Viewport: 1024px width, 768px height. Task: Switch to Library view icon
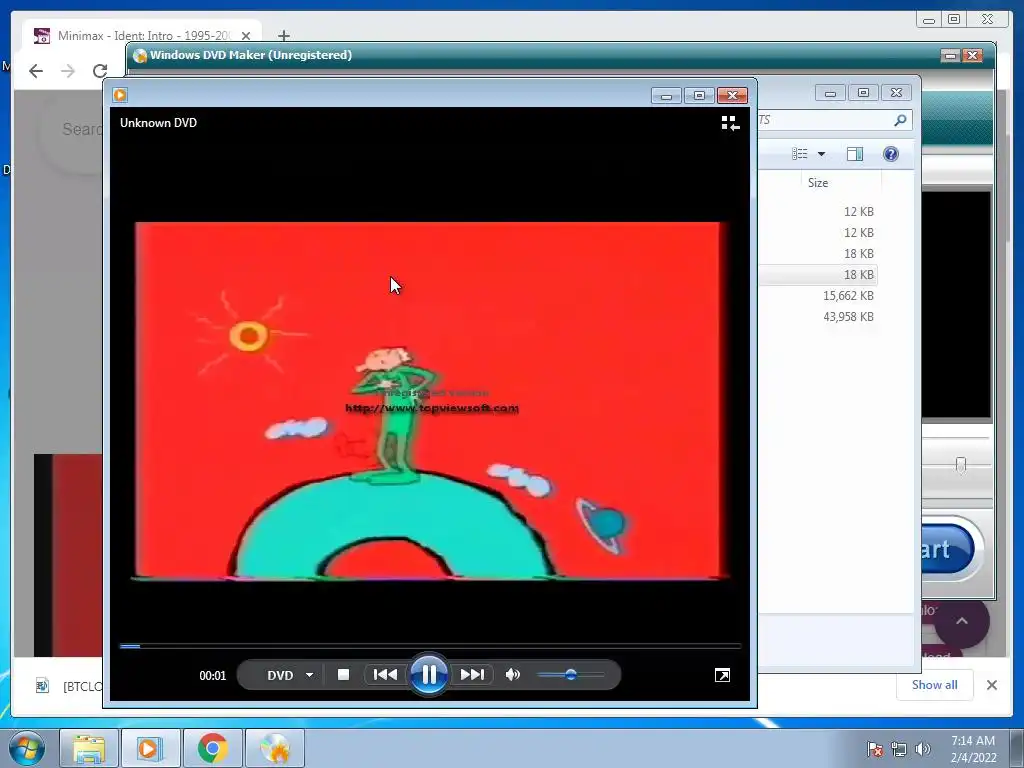click(x=730, y=123)
